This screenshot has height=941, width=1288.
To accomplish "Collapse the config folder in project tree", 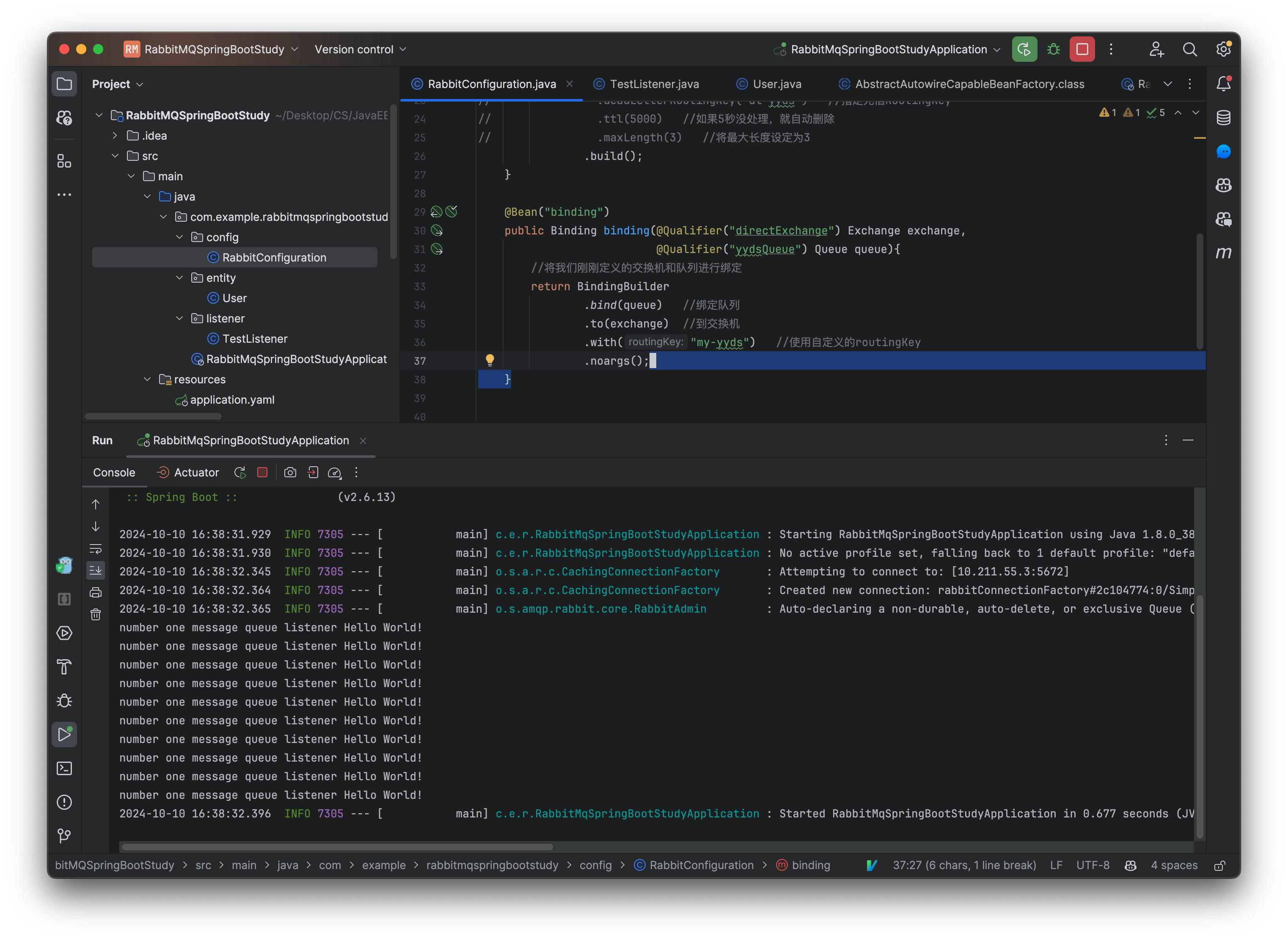I will tap(179, 237).
